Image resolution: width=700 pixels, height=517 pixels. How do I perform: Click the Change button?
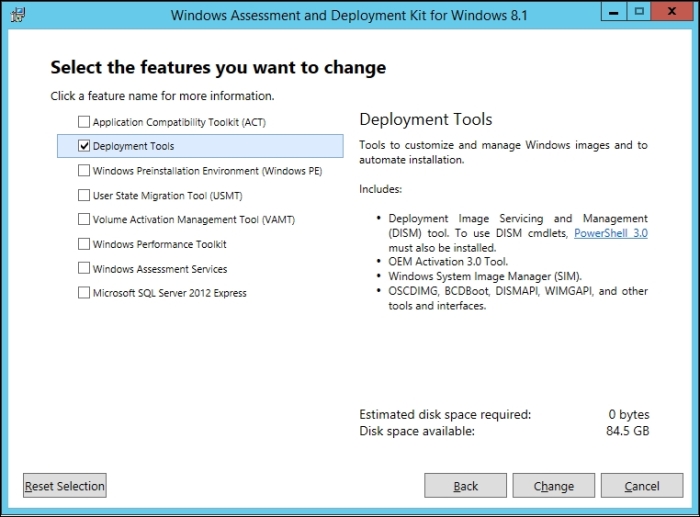[x=554, y=486]
